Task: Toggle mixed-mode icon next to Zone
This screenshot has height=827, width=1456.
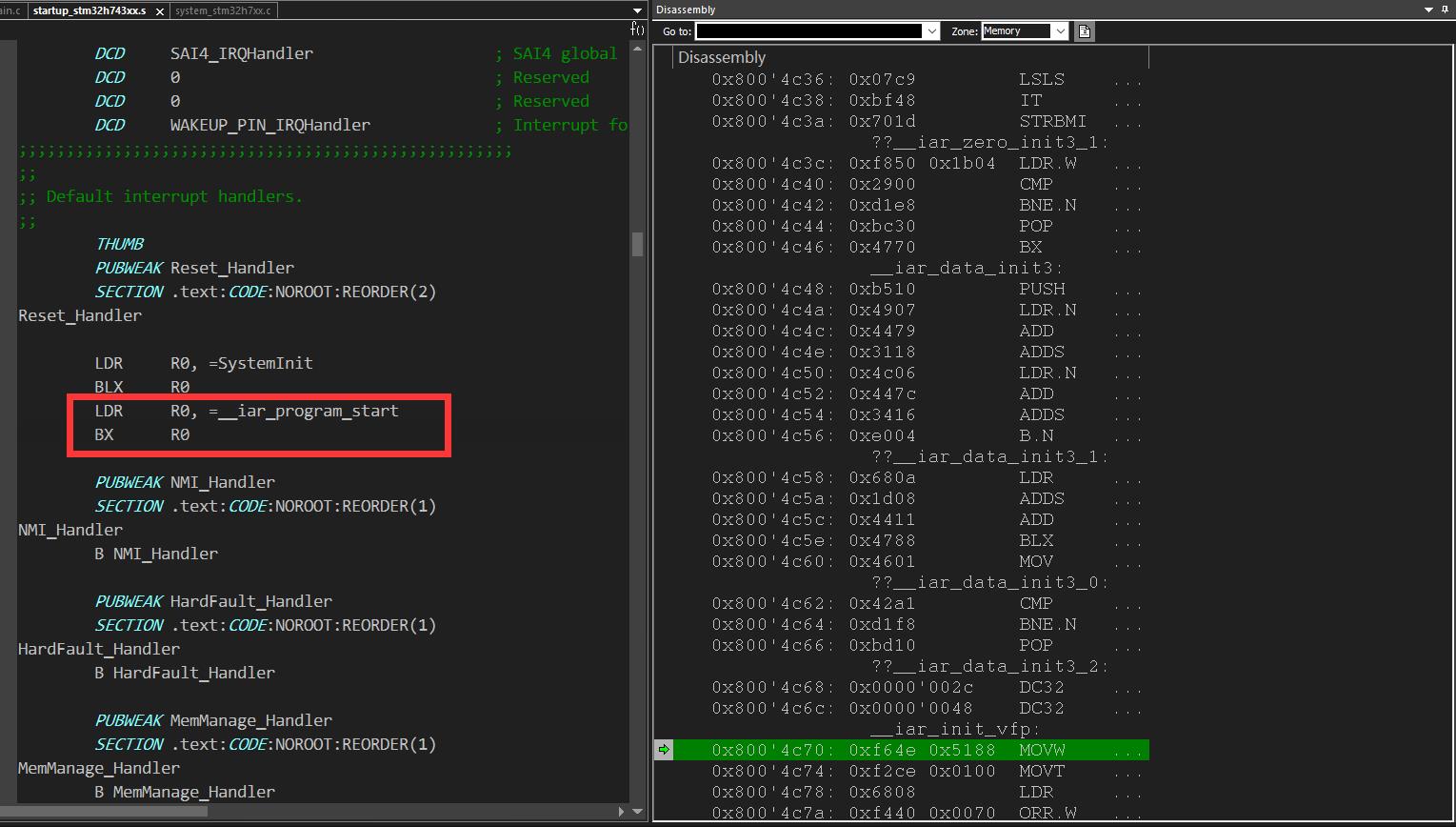Action: tap(1084, 31)
